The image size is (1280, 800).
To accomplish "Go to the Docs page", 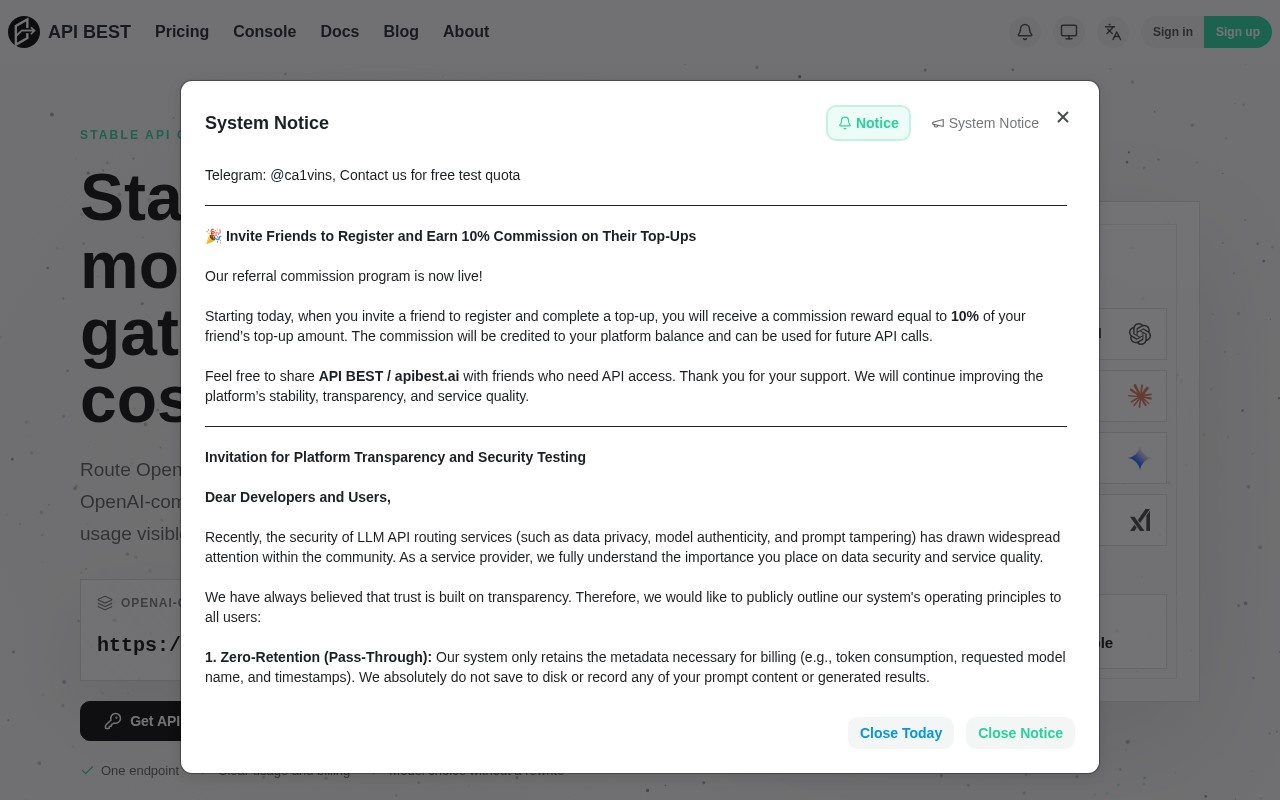I will pos(340,32).
